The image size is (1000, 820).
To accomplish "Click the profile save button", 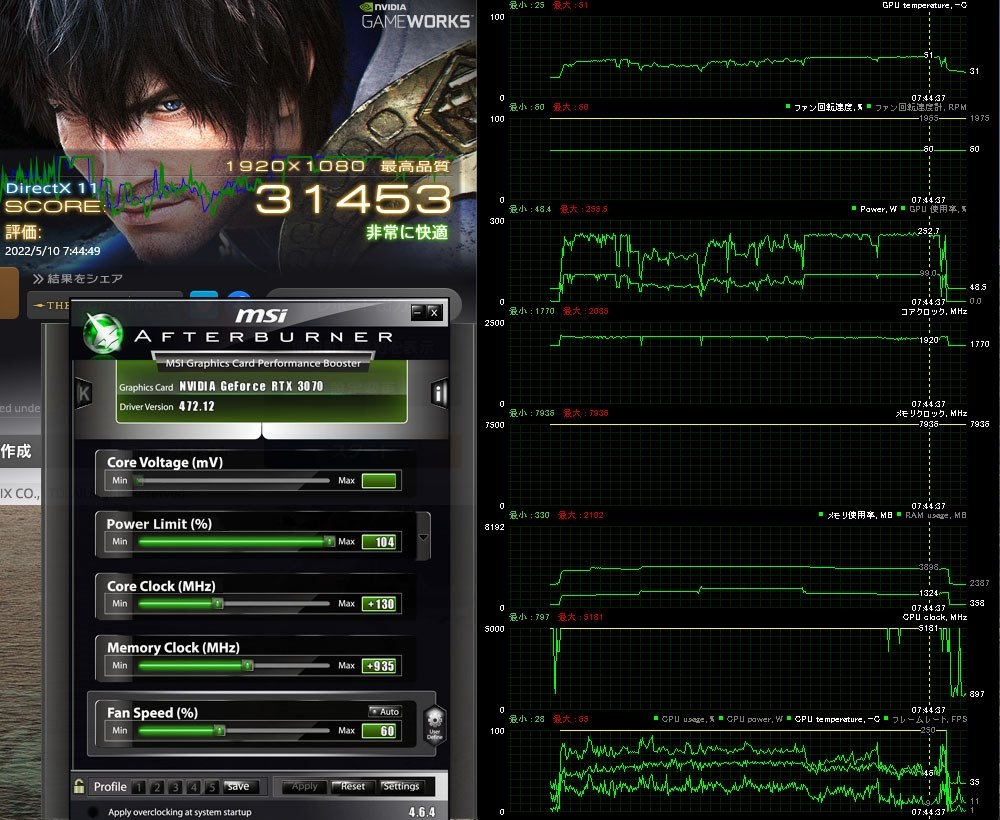I will pos(240,787).
